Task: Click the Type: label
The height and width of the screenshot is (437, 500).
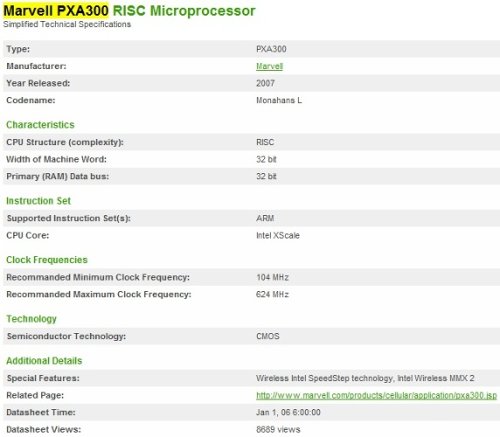Action: [x=18, y=49]
